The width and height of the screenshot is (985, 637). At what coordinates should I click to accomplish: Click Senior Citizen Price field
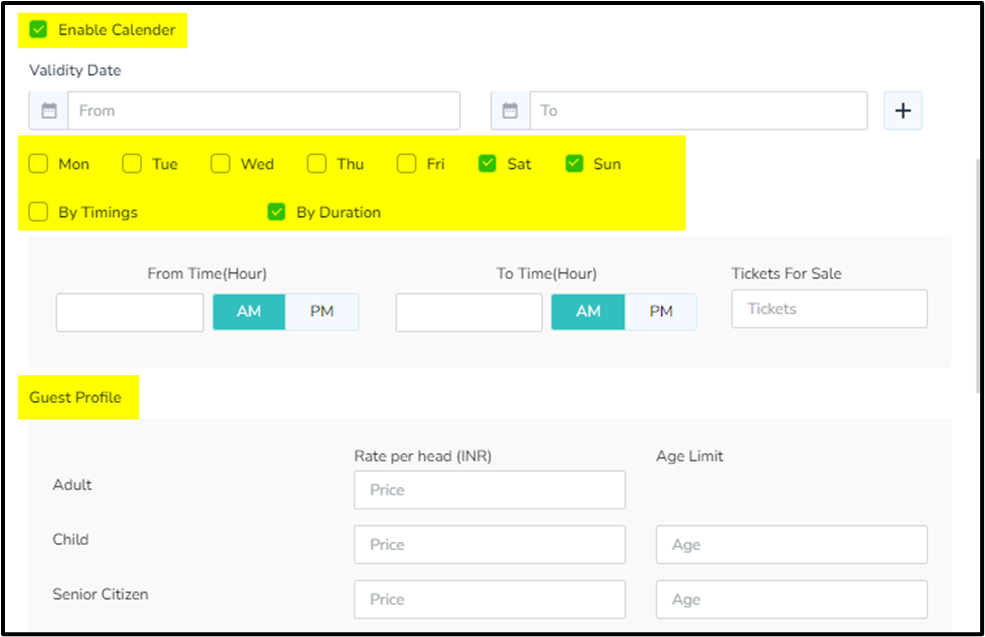coord(489,599)
